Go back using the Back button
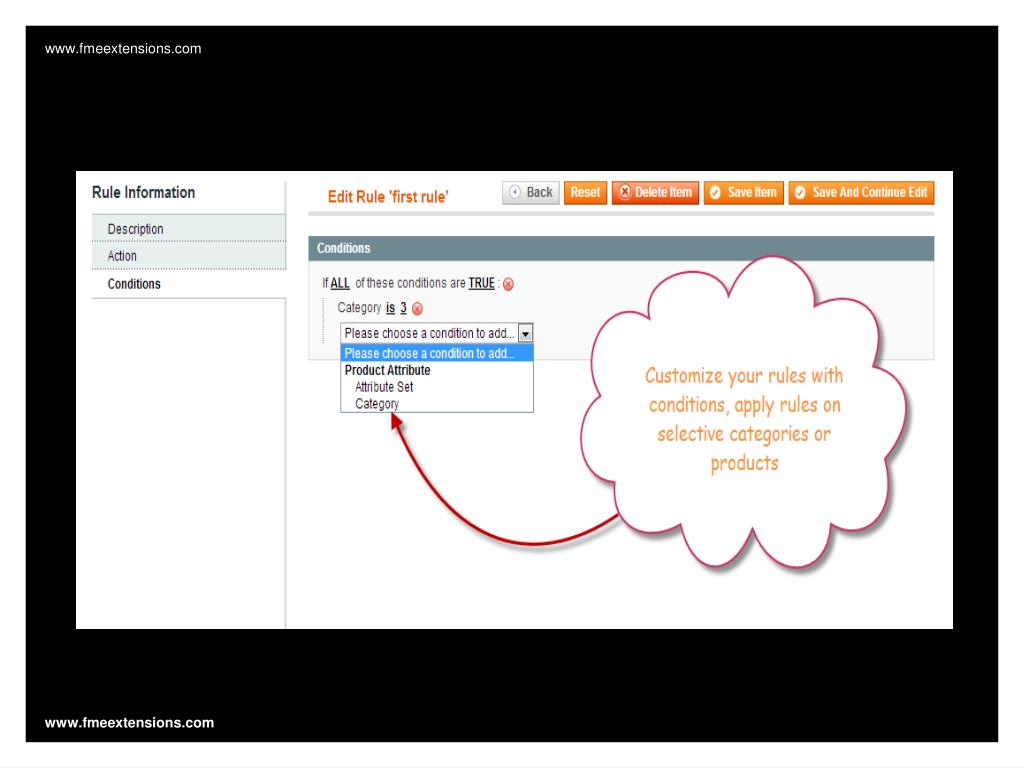The width and height of the screenshot is (1024, 768). 531,193
